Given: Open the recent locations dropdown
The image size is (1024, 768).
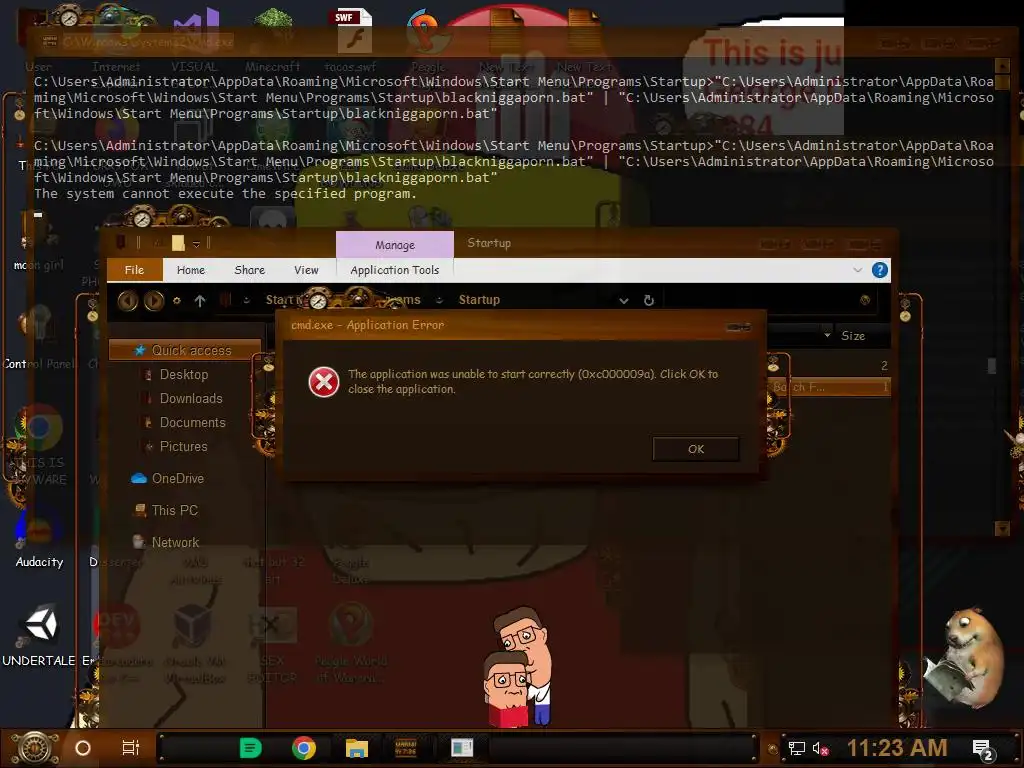Looking at the screenshot, I should tap(176, 300).
